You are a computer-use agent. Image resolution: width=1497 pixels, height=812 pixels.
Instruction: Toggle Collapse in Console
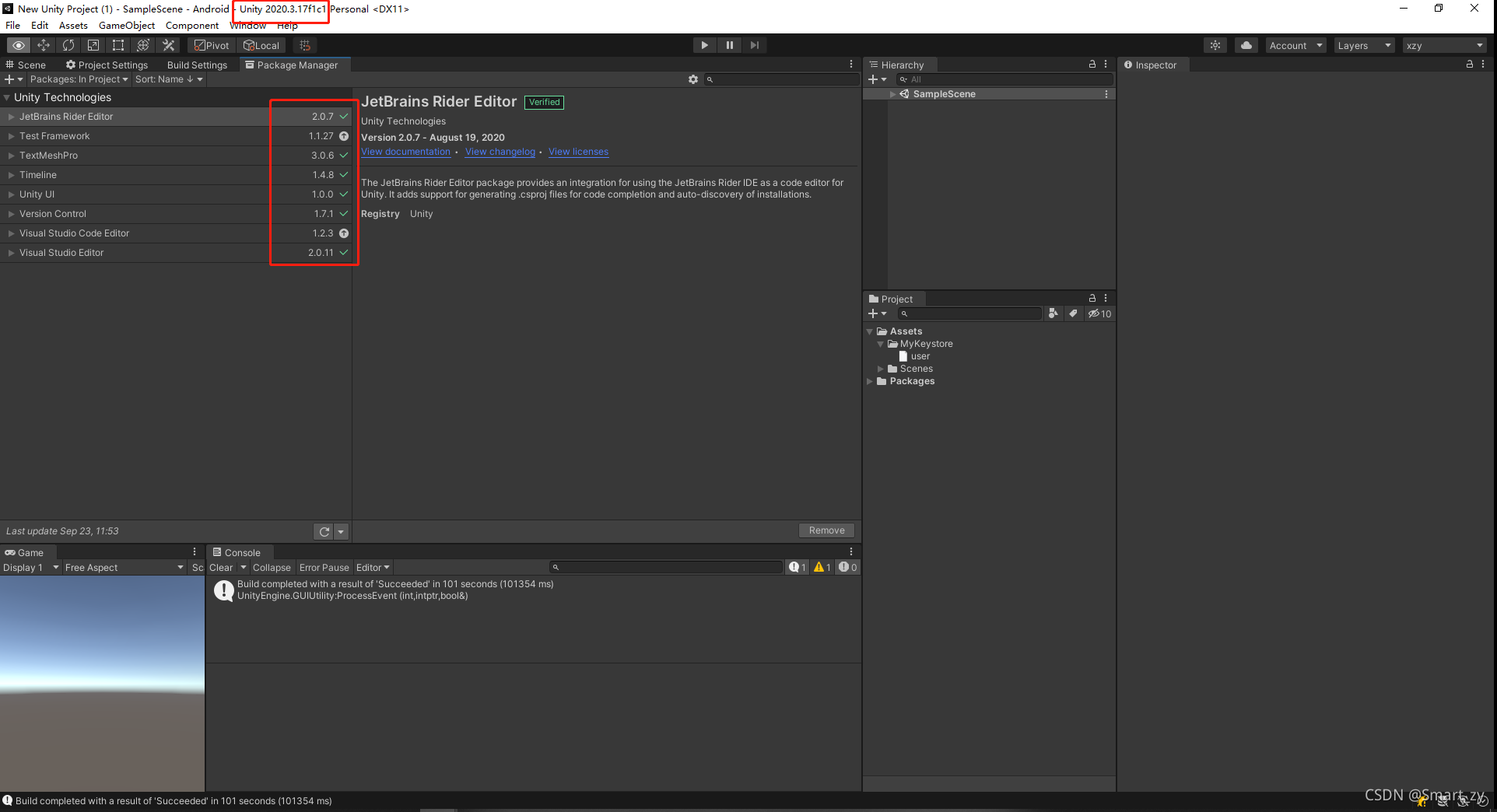272,568
